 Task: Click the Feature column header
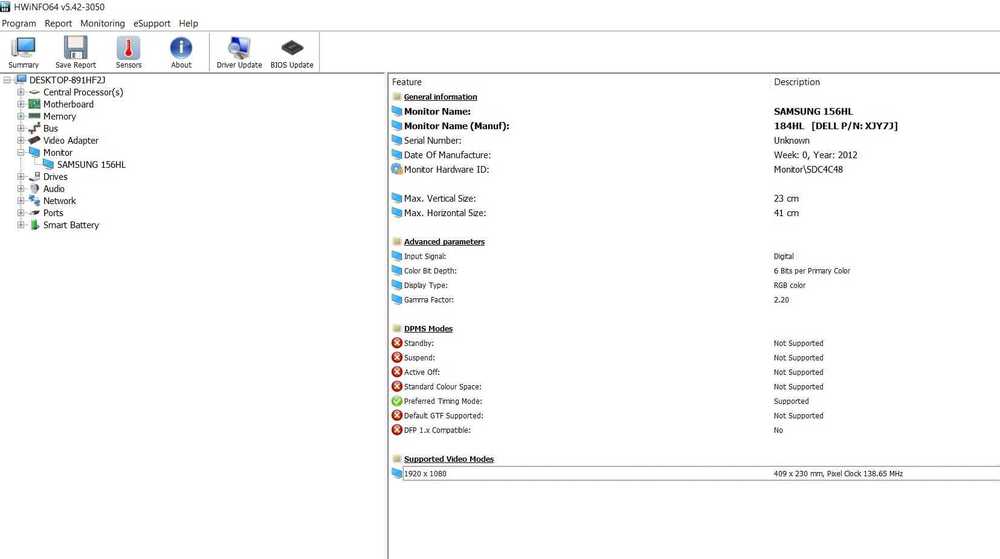pyautogui.click(x=407, y=82)
